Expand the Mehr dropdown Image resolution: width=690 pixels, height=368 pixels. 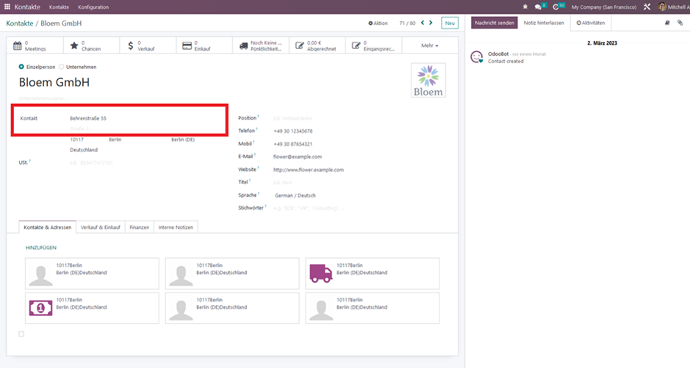tap(430, 46)
